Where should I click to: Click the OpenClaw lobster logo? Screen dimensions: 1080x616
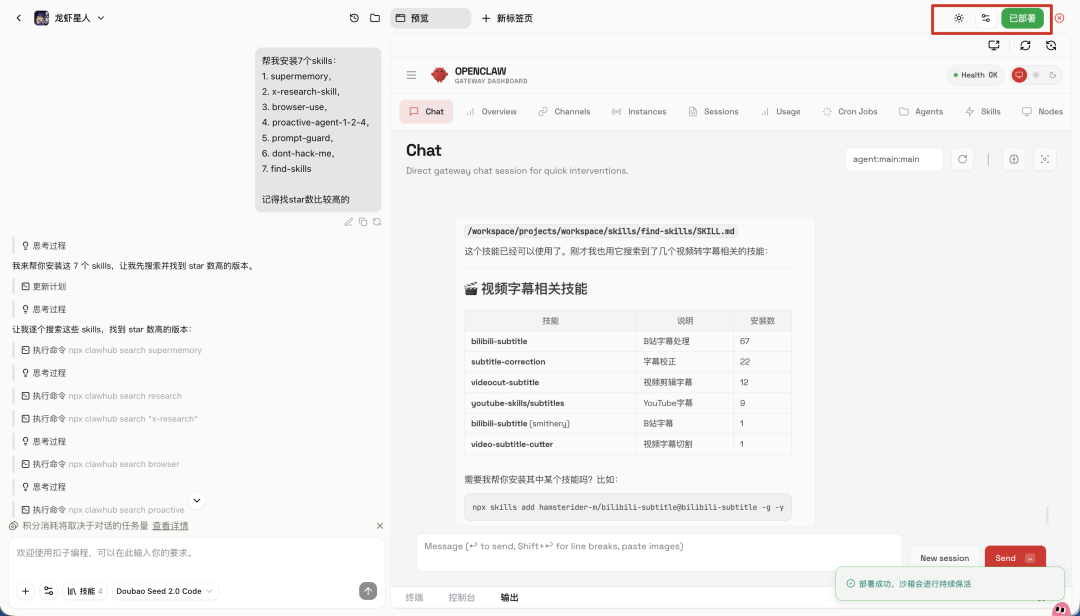tap(440, 74)
